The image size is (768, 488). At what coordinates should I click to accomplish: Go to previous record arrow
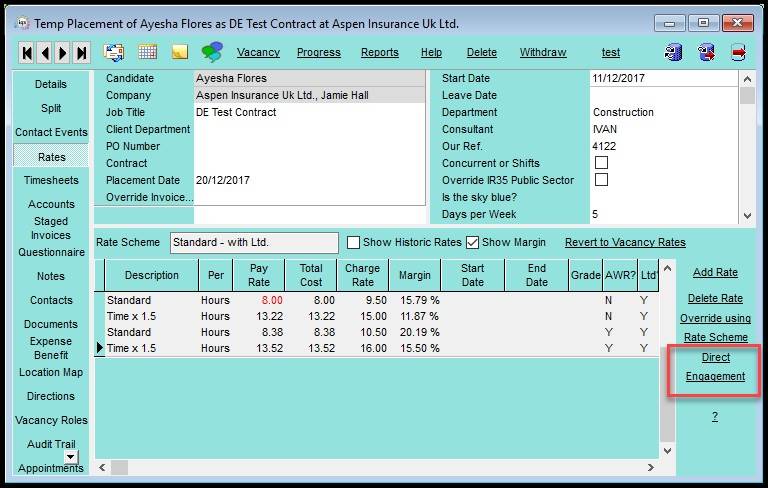[x=45, y=52]
